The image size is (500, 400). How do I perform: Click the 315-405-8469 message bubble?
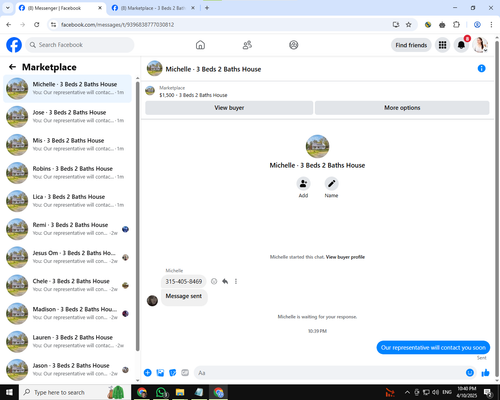coord(184,281)
